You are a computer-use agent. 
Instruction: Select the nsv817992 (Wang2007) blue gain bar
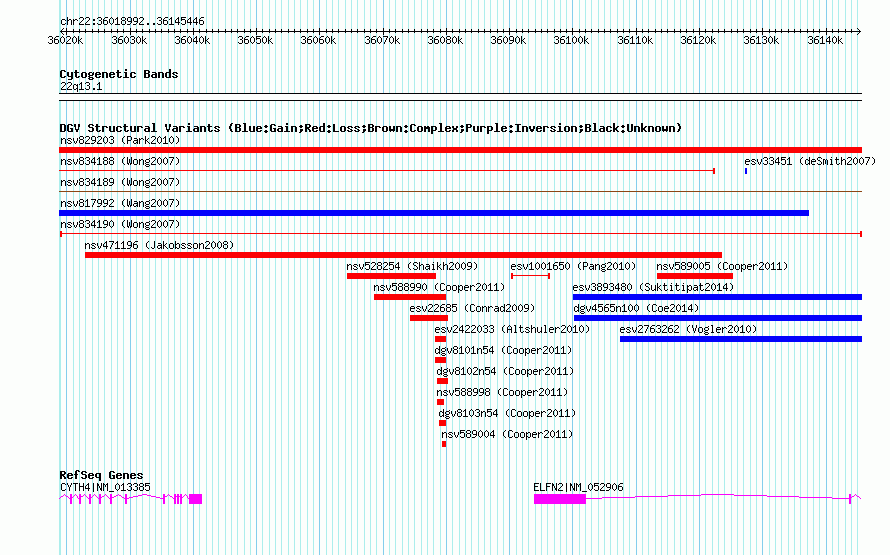434,213
